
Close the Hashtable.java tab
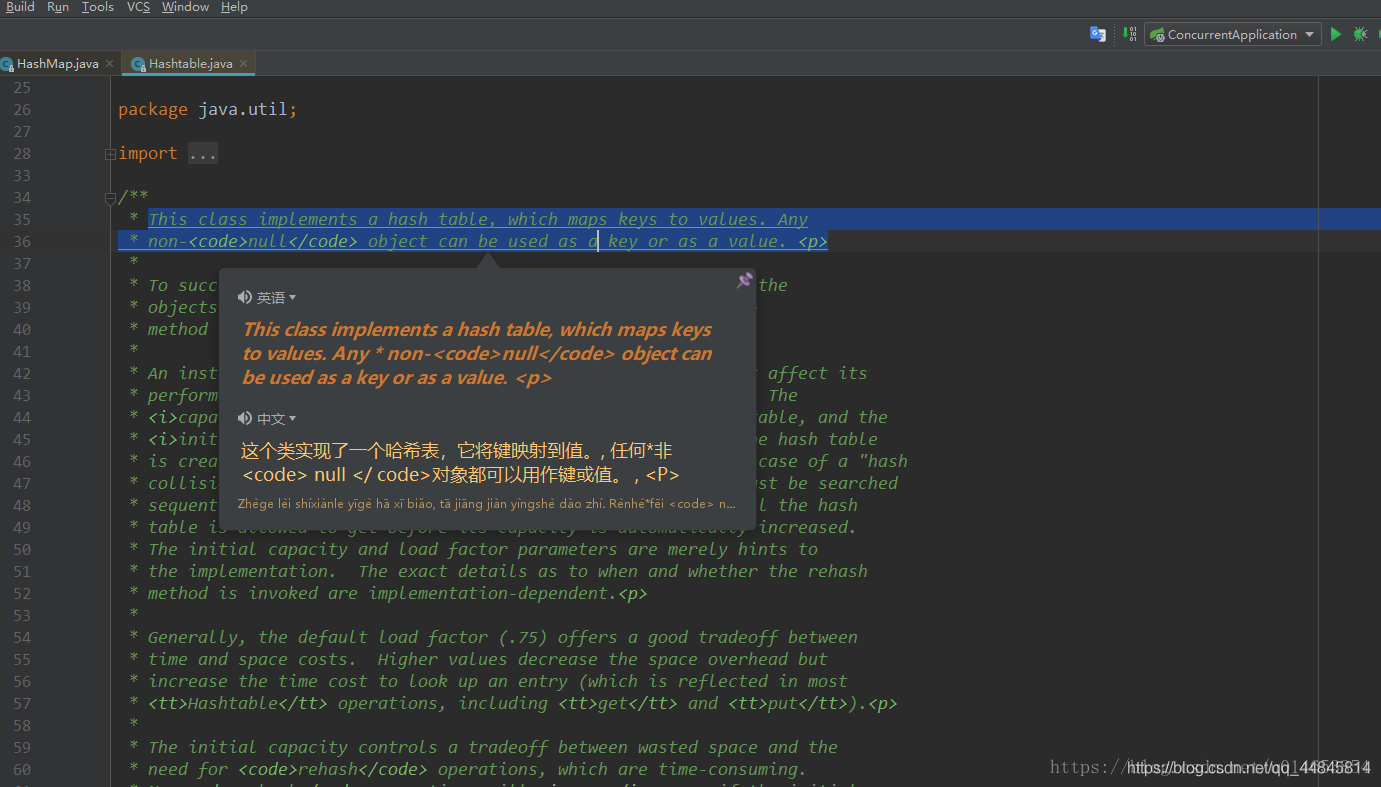pos(244,63)
